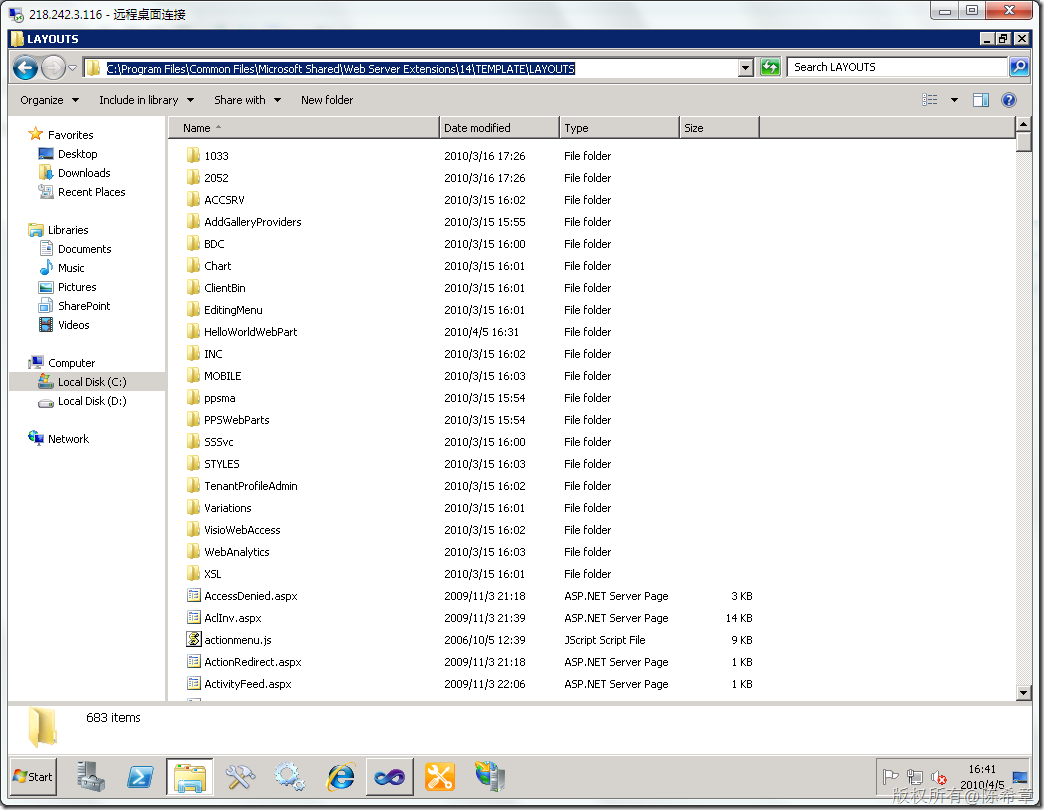
Task: Open Server Manager from the taskbar
Action: coord(91,776)
